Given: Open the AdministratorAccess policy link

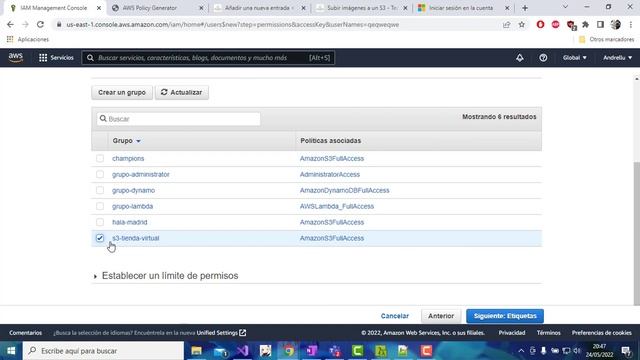Looking at the screenshot, I should [x=330, y=174].
